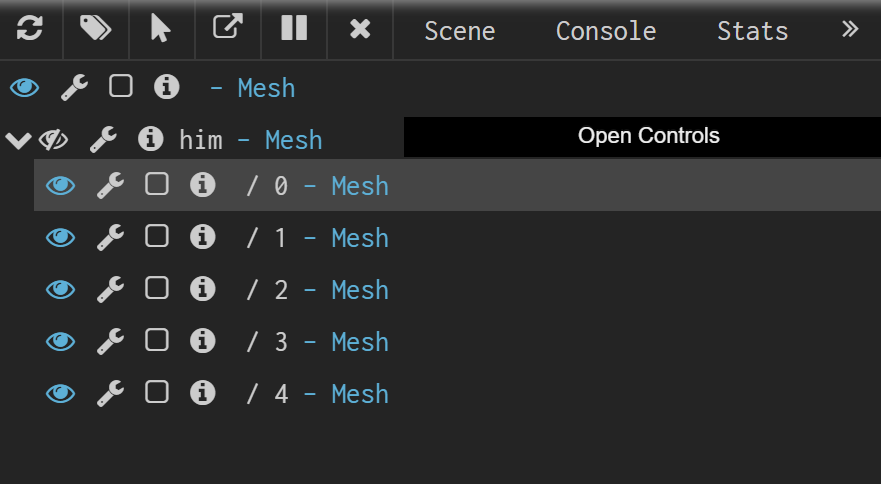
Task: Click the tags icon in the toolbar
Action: tap(96, 28)
